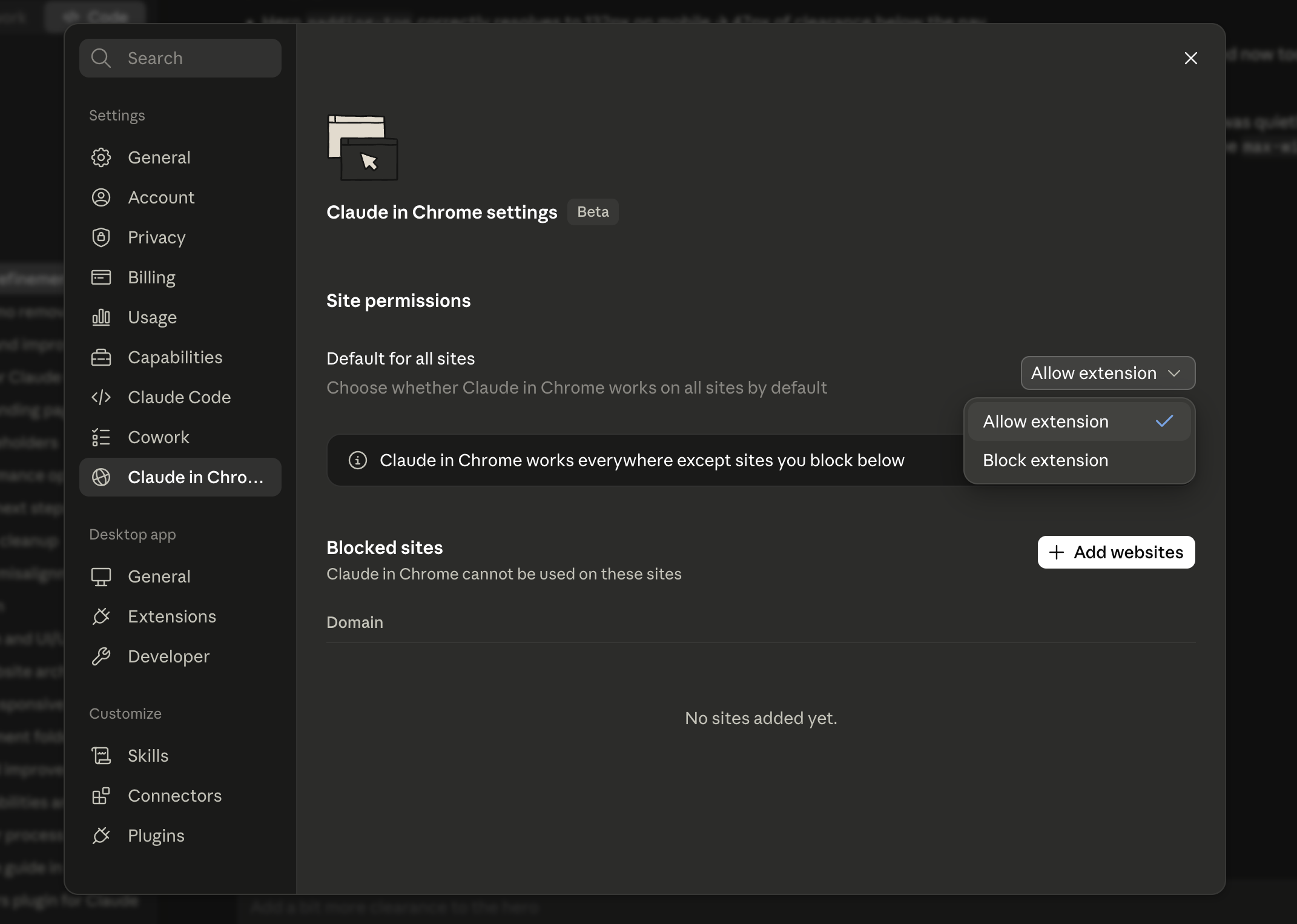This screenshot has height=924, width=1297.
Task: Close the settings dialog
Action: click(1191, 58)
